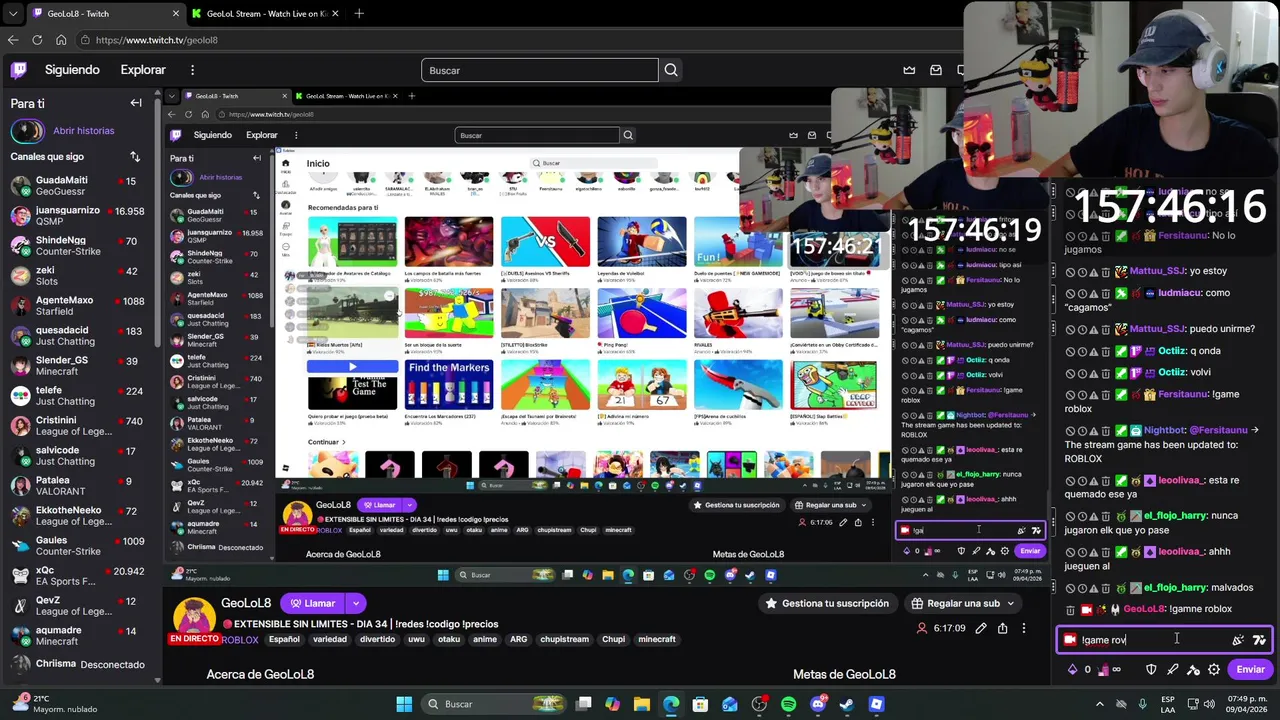This screenshot has width=1280, height=720.
Task: Open the ROBLOX category link under title
Action: (x=240, y=640)
